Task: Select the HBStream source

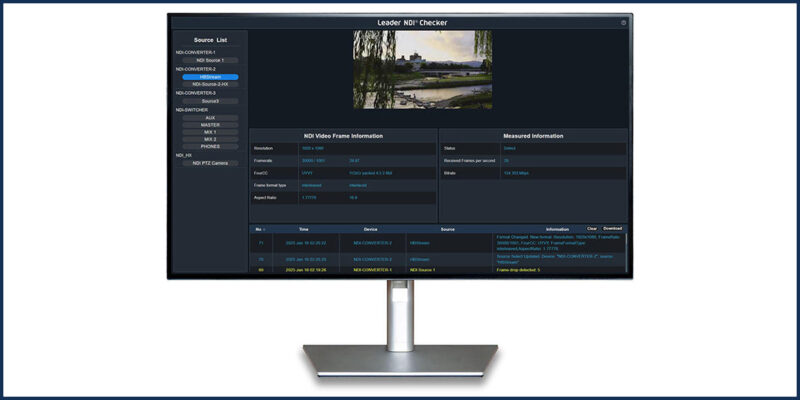Action: pyautogui.click(x=210, y=77)
